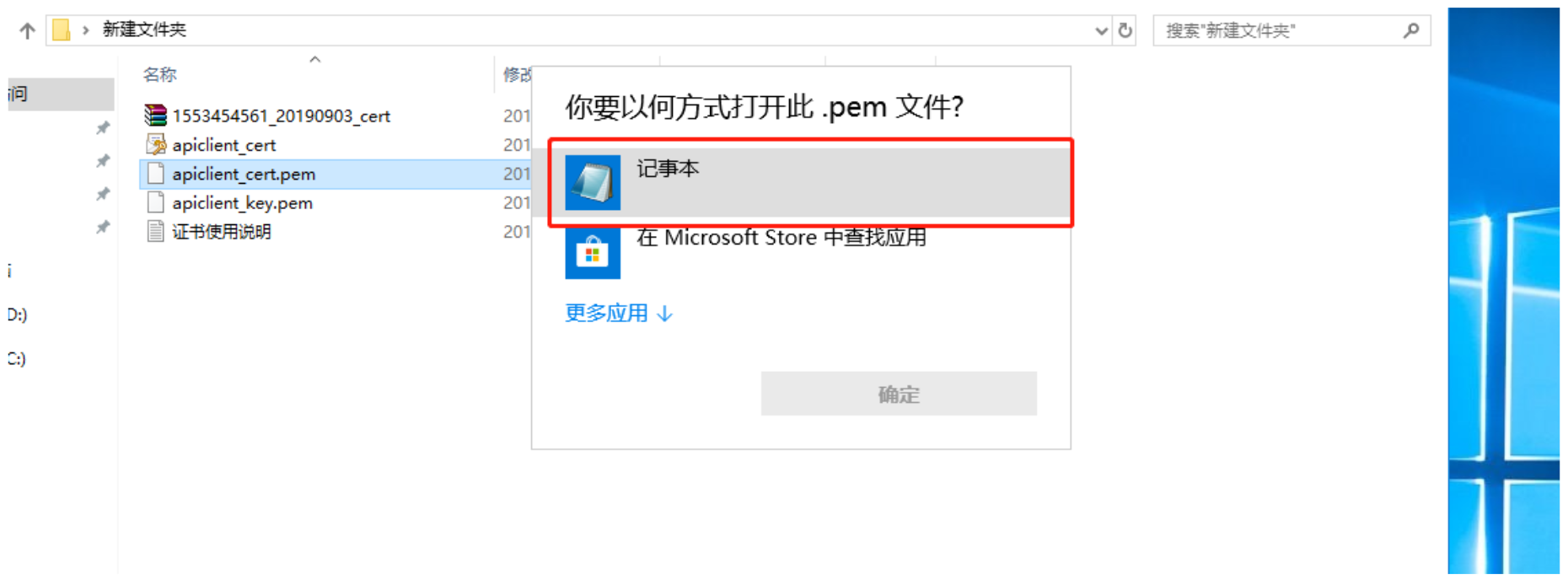The image size is (1568, 580).
Task: Click the Microsoft Store icon
Action: point(593,252)
